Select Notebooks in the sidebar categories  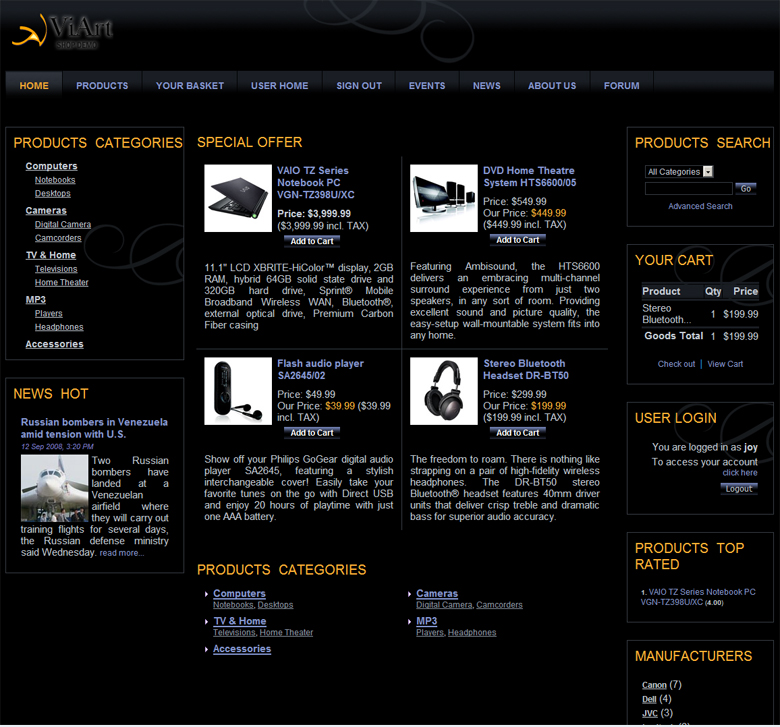pos(55,180)
